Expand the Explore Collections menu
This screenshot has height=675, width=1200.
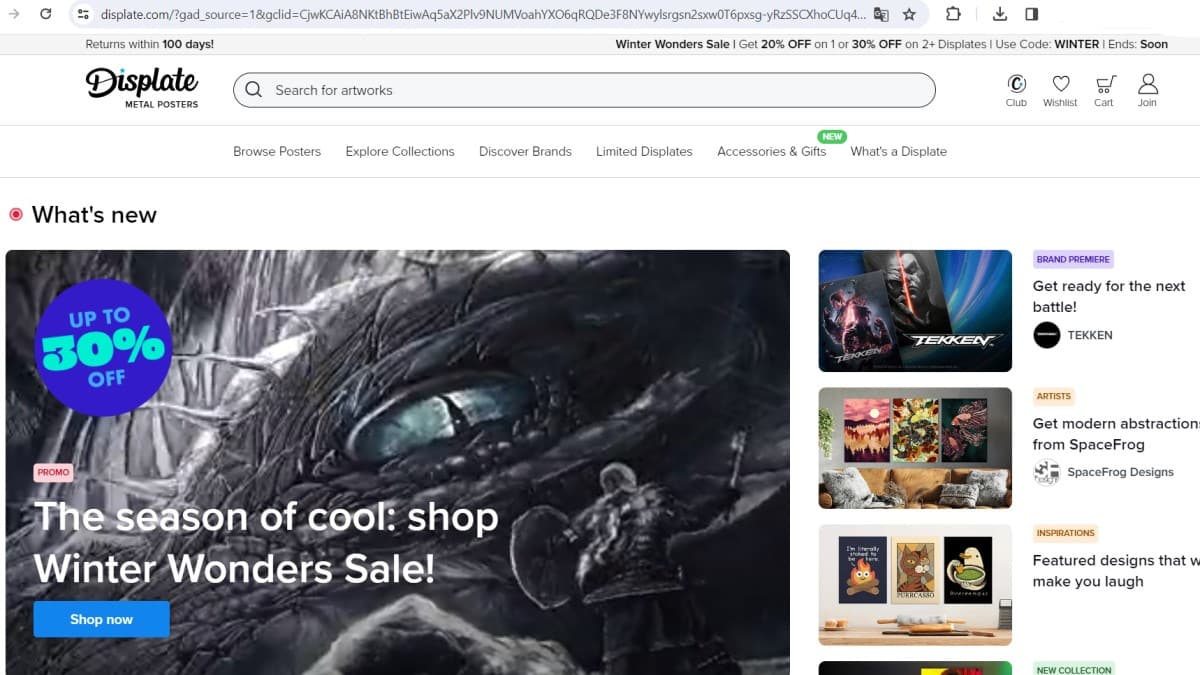(400, 151)
